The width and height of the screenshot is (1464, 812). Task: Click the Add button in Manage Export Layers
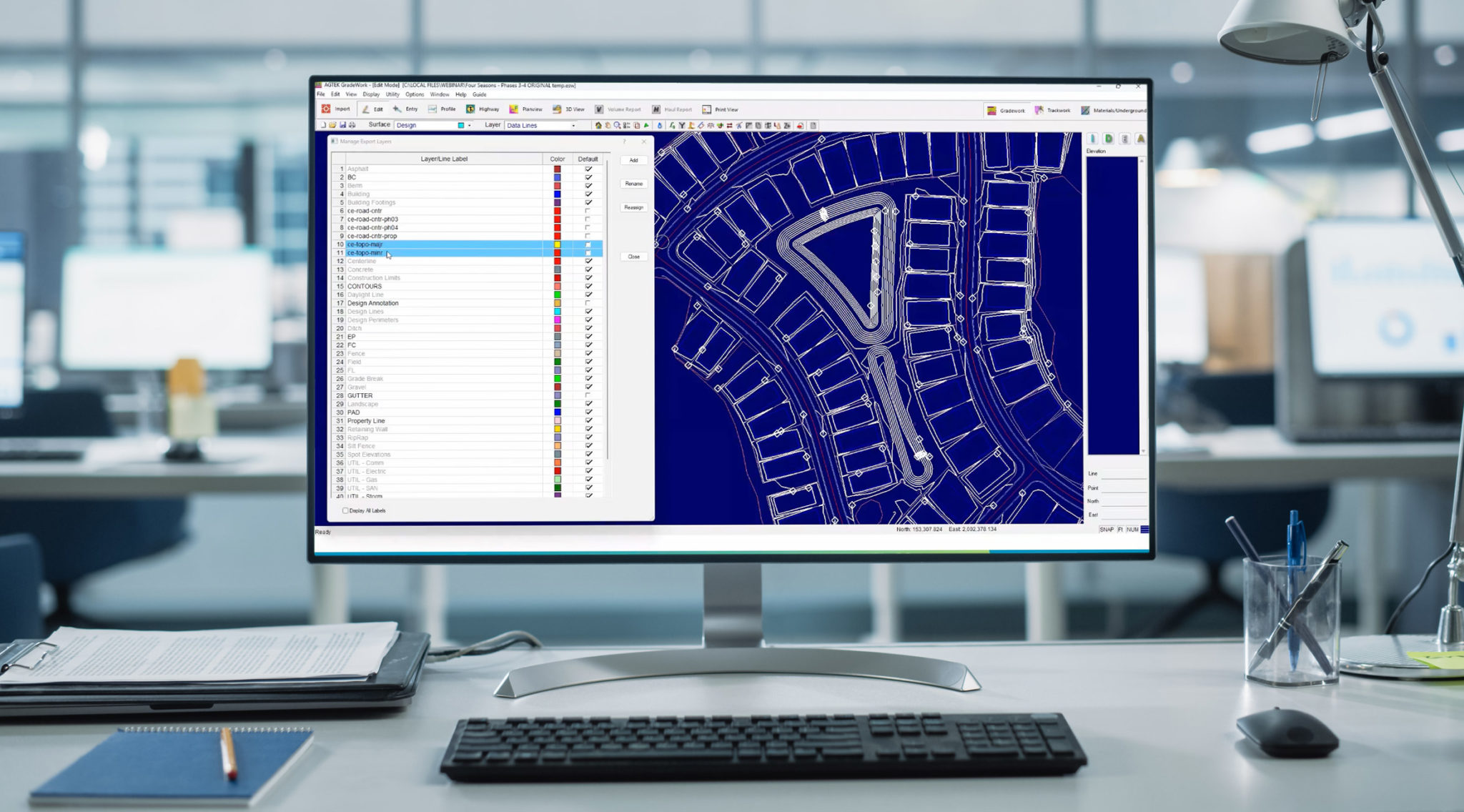pos(633,160)
